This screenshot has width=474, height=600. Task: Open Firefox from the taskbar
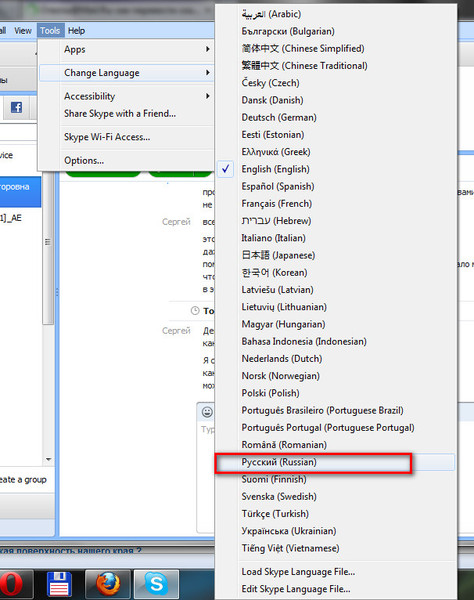(x=108, y=585)
